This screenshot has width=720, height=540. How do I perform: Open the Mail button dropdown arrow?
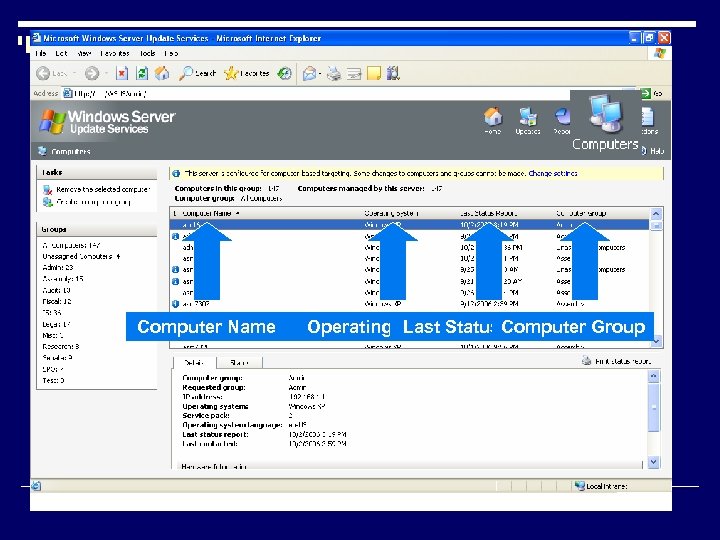(x=320, y=73)
